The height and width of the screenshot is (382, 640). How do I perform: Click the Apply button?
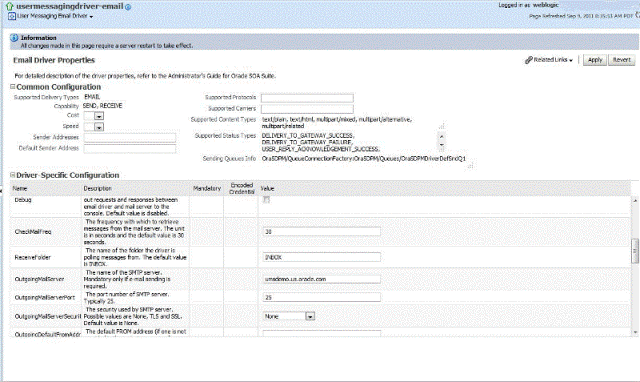(595, 60)
